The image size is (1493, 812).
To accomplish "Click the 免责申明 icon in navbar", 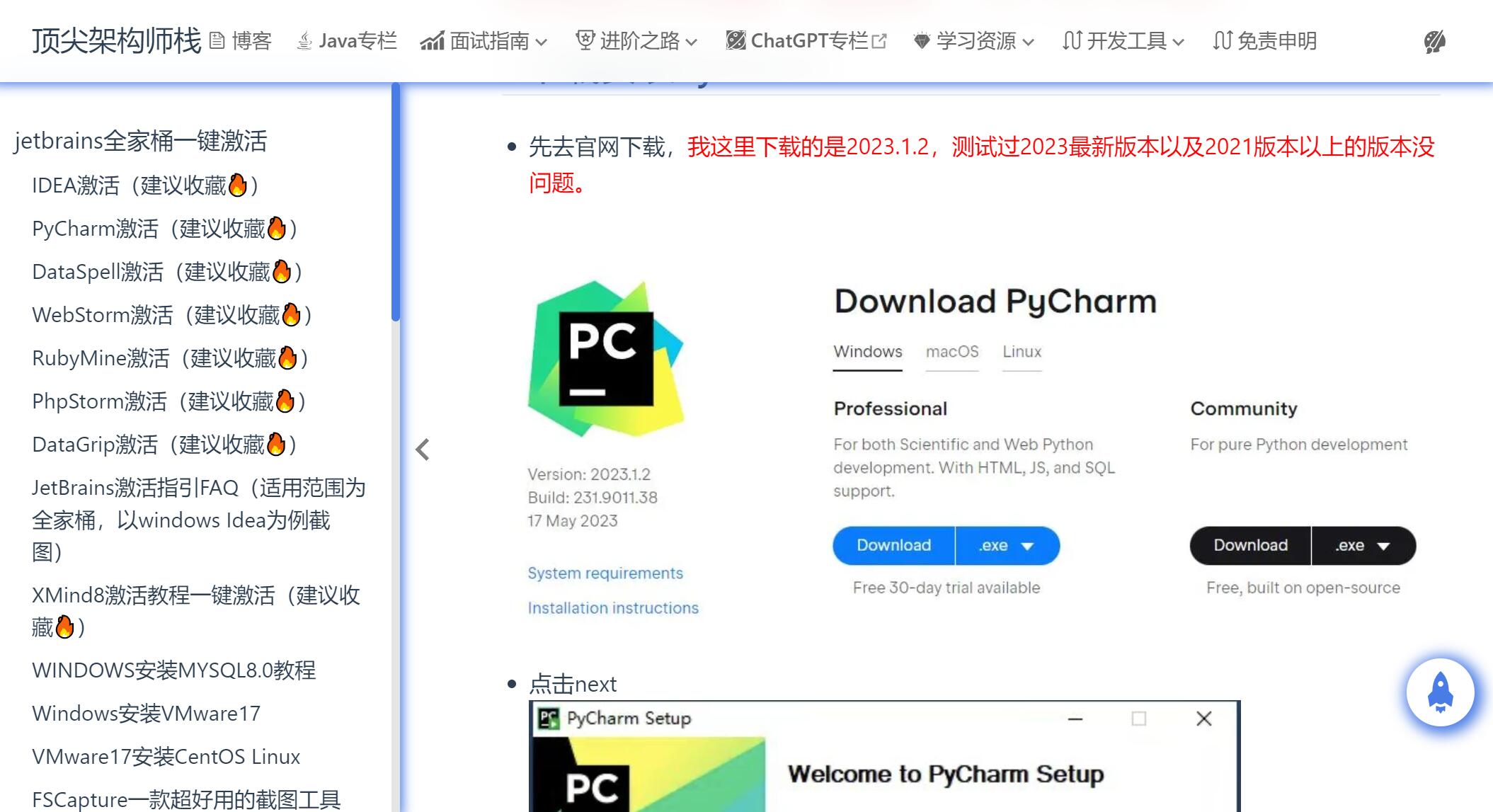I will tap(1223, 41).
